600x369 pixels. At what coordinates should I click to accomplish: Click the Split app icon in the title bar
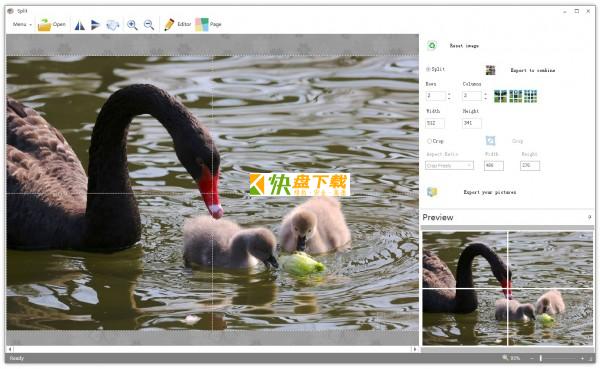(x=10, y=11)
